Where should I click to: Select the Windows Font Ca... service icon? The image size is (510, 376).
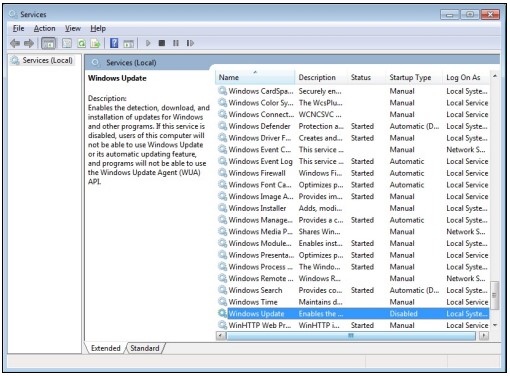click(222, 184)
